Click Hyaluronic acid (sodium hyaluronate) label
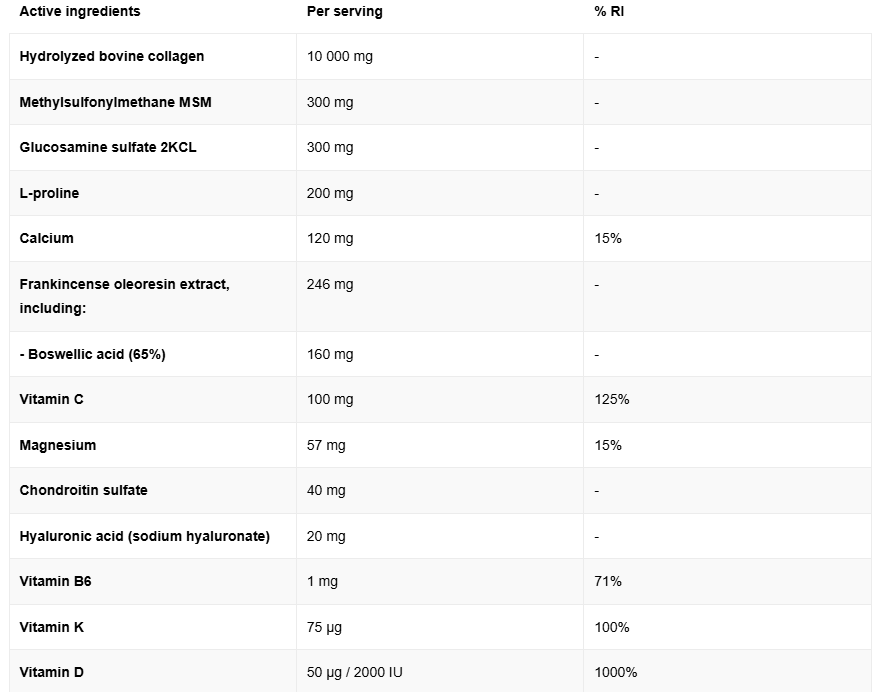Image resolution: width=879 pixels, height=692 pixels. 145,536
